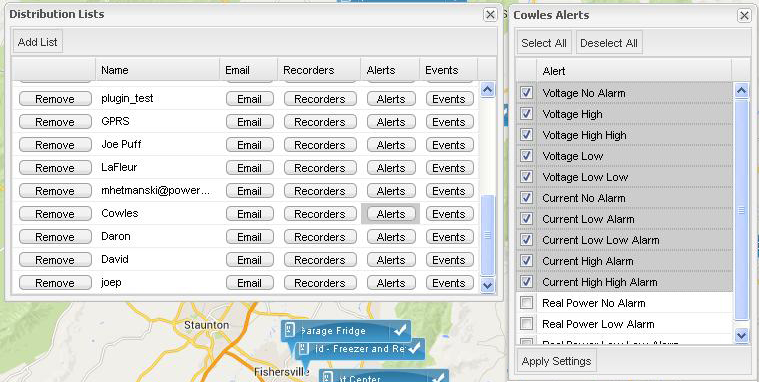This screenshot has width=759, height=382.
Task: Select the plugin_test name cell
Action: [x=158, y=98]
